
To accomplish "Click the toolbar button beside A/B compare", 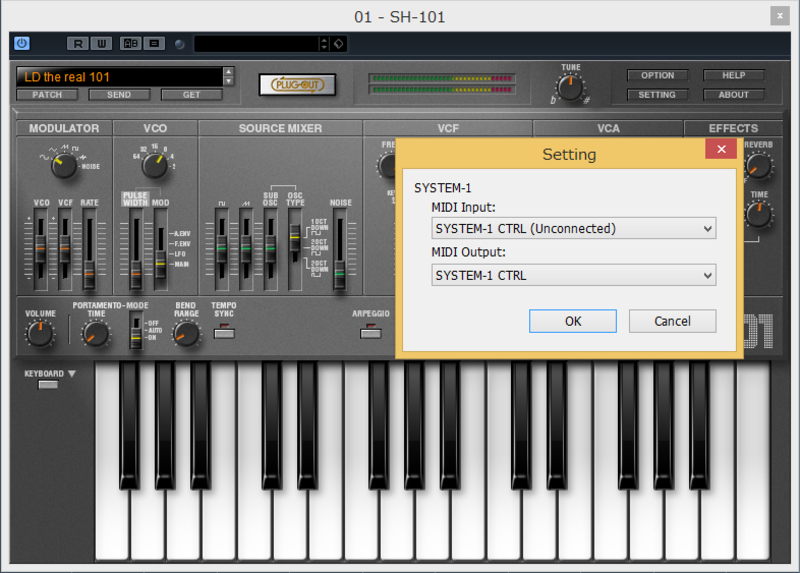I will [x=154, y=43].
